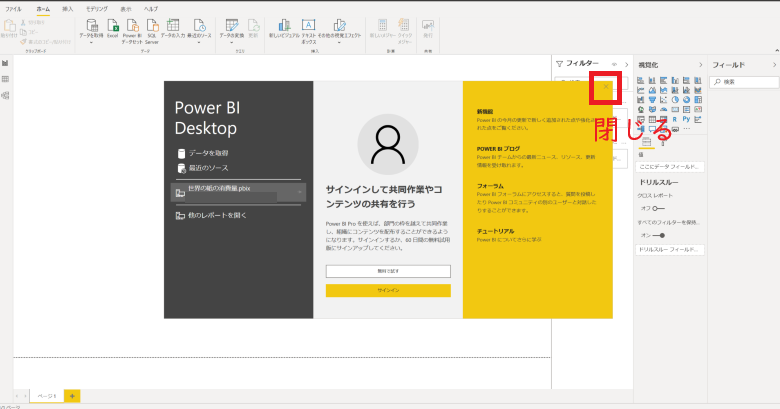Switch to Report view in left sidebar
This screenshot has height=409, width=780.
[5, 63]
